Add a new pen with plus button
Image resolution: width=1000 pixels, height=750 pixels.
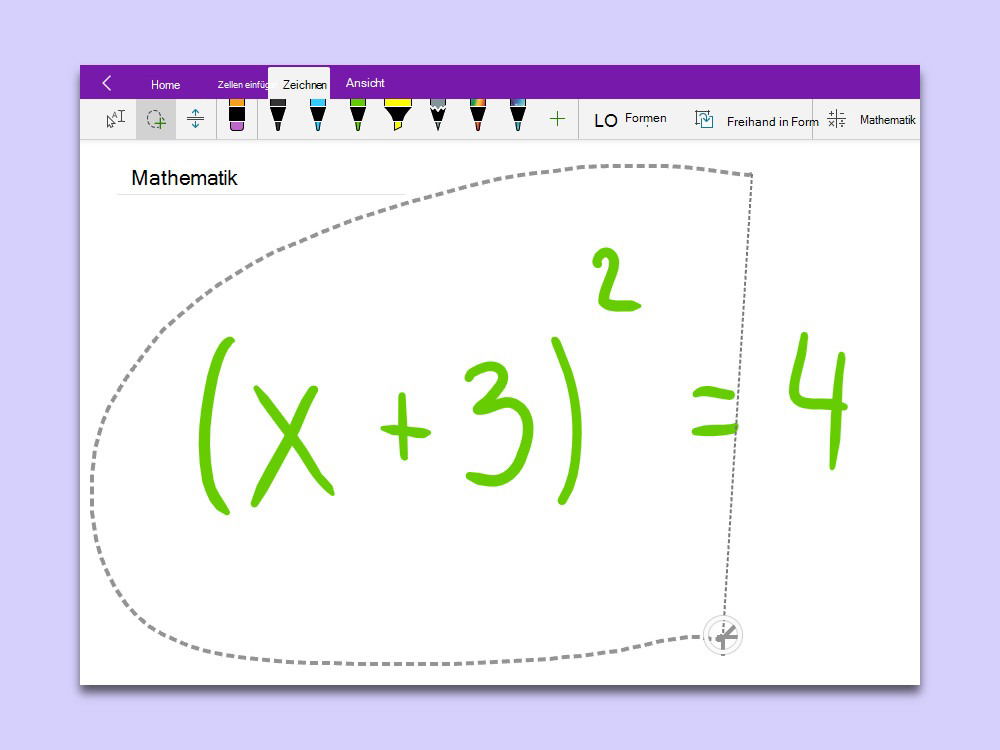(x=557, y=119)
